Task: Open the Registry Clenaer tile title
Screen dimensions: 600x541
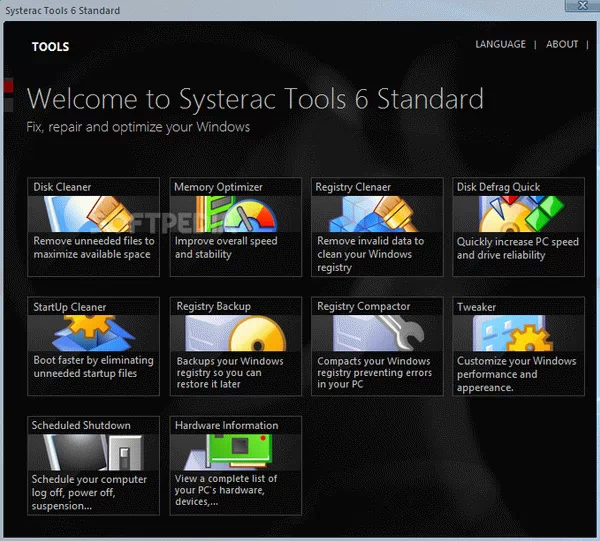Action: click(x=353, y=187)
